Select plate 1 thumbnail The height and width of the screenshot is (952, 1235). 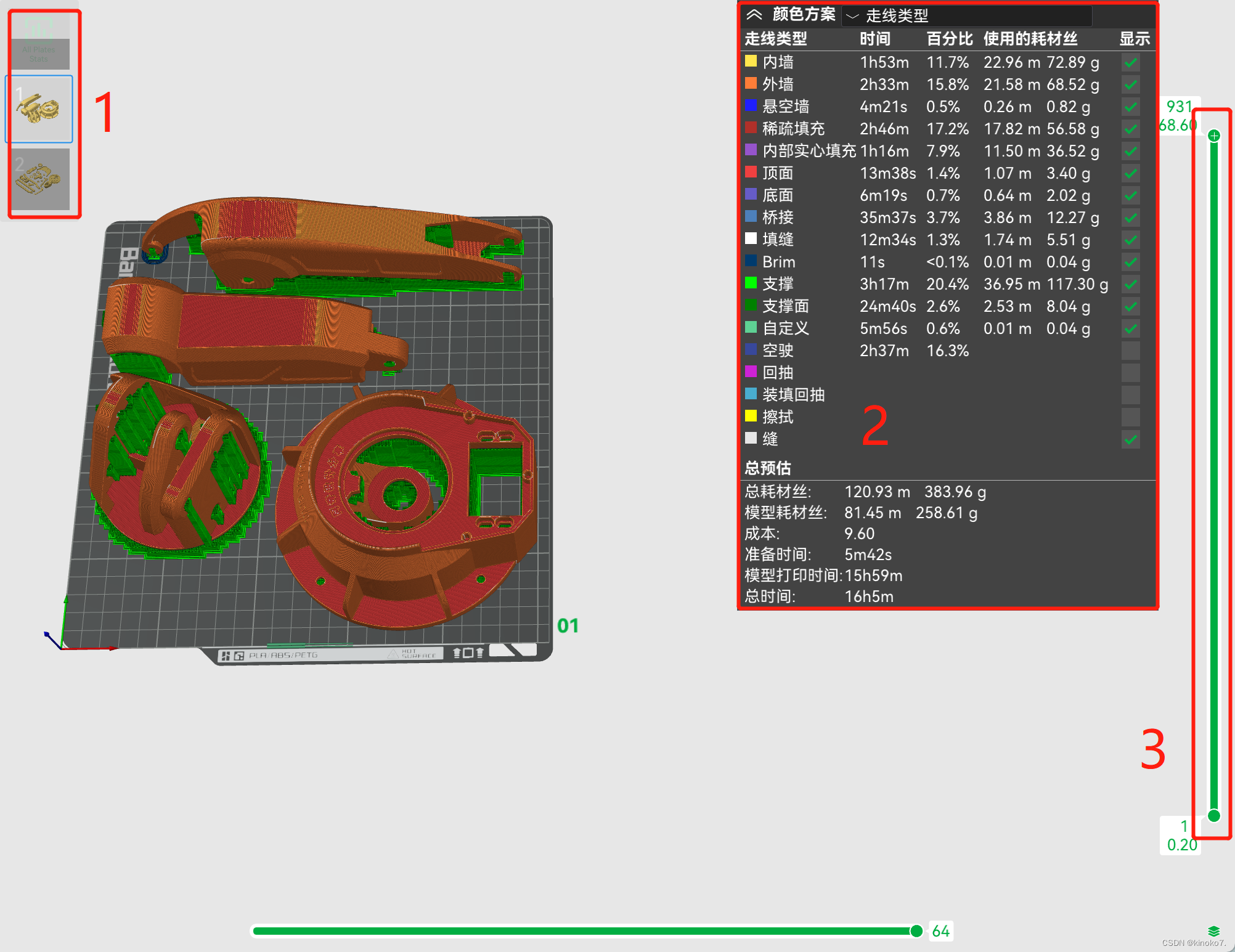coord(39,109)
